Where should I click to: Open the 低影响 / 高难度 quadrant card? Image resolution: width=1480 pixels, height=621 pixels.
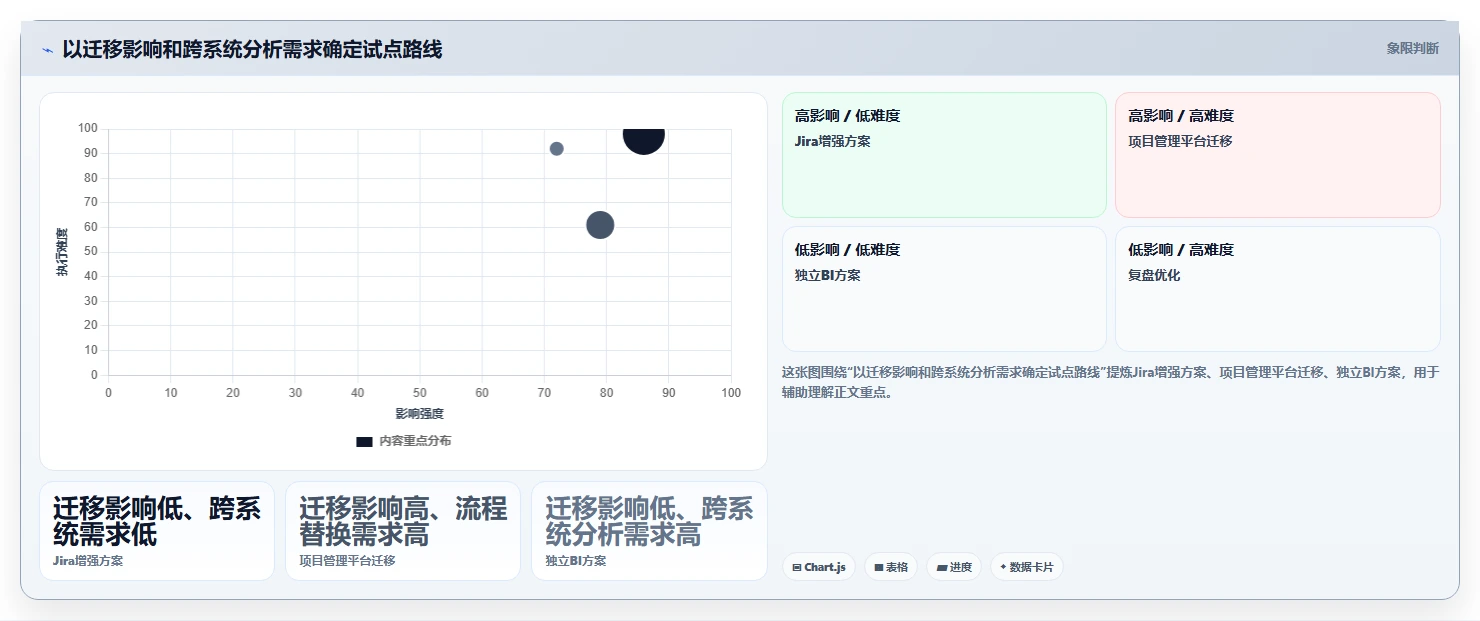1278,289
